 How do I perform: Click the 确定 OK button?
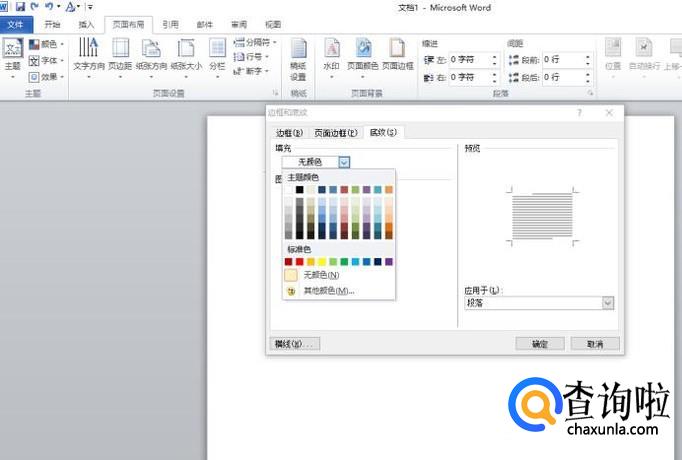(x=540, y=344)
